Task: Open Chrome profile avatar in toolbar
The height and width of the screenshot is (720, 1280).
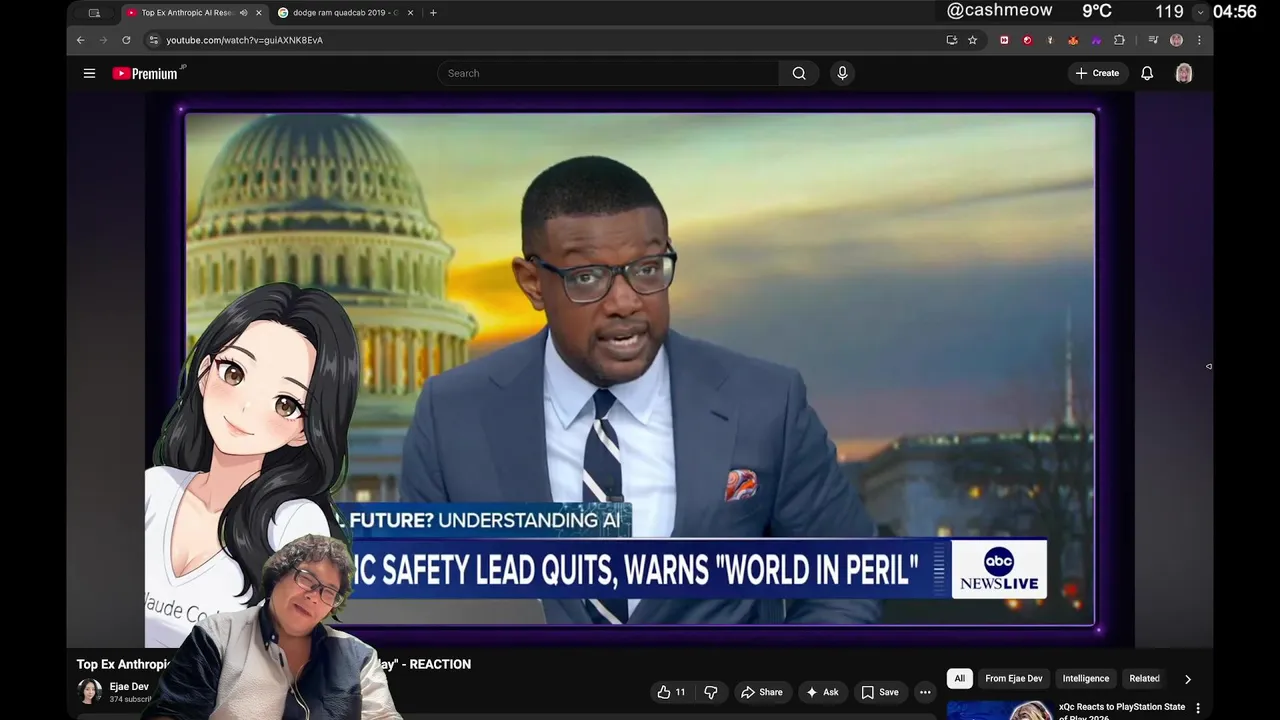Action: (x=1176, y=40)
